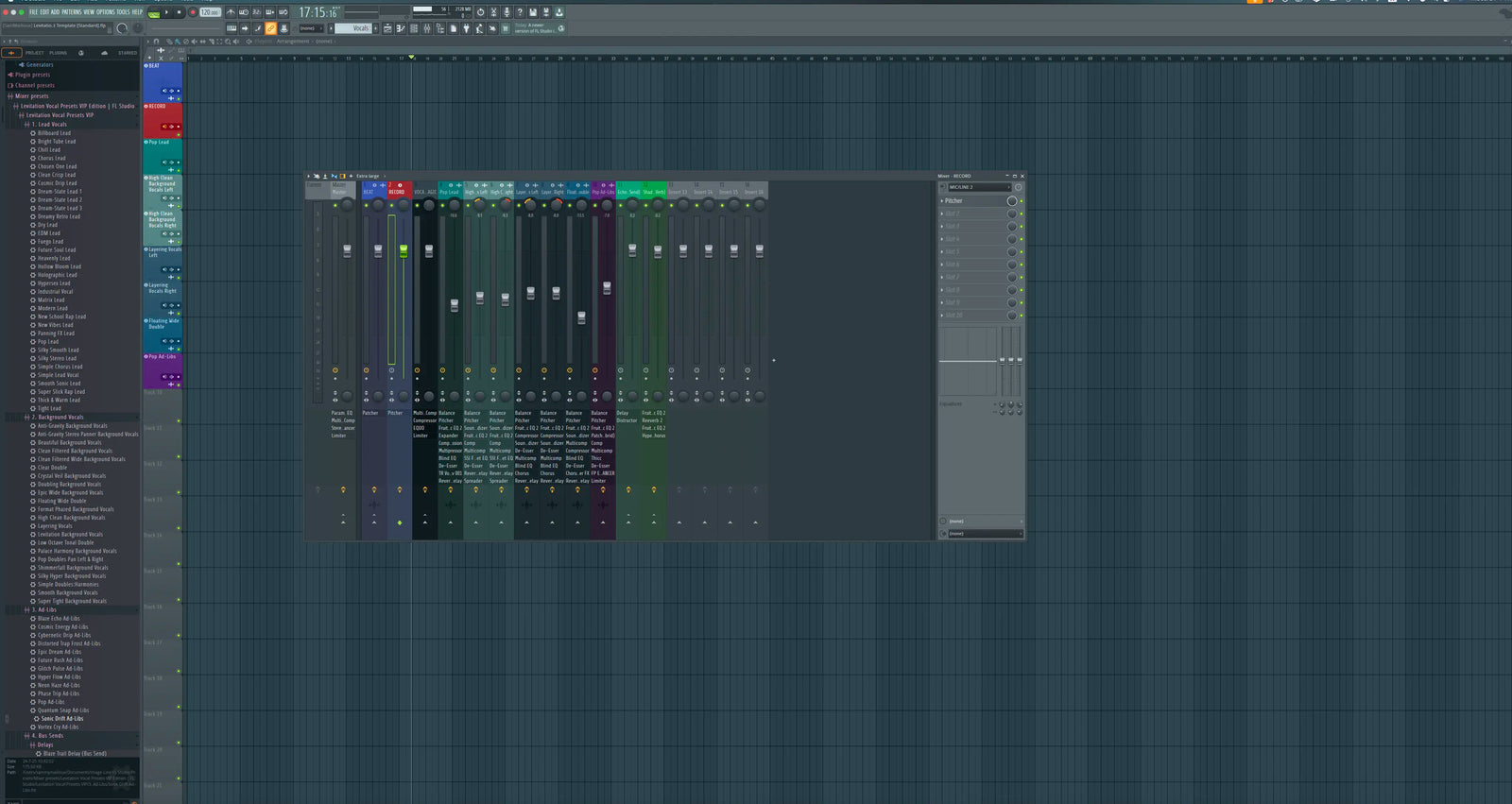Expand the Pitcher slot arrow menu
1512x804 pixels.
[941, 201]
